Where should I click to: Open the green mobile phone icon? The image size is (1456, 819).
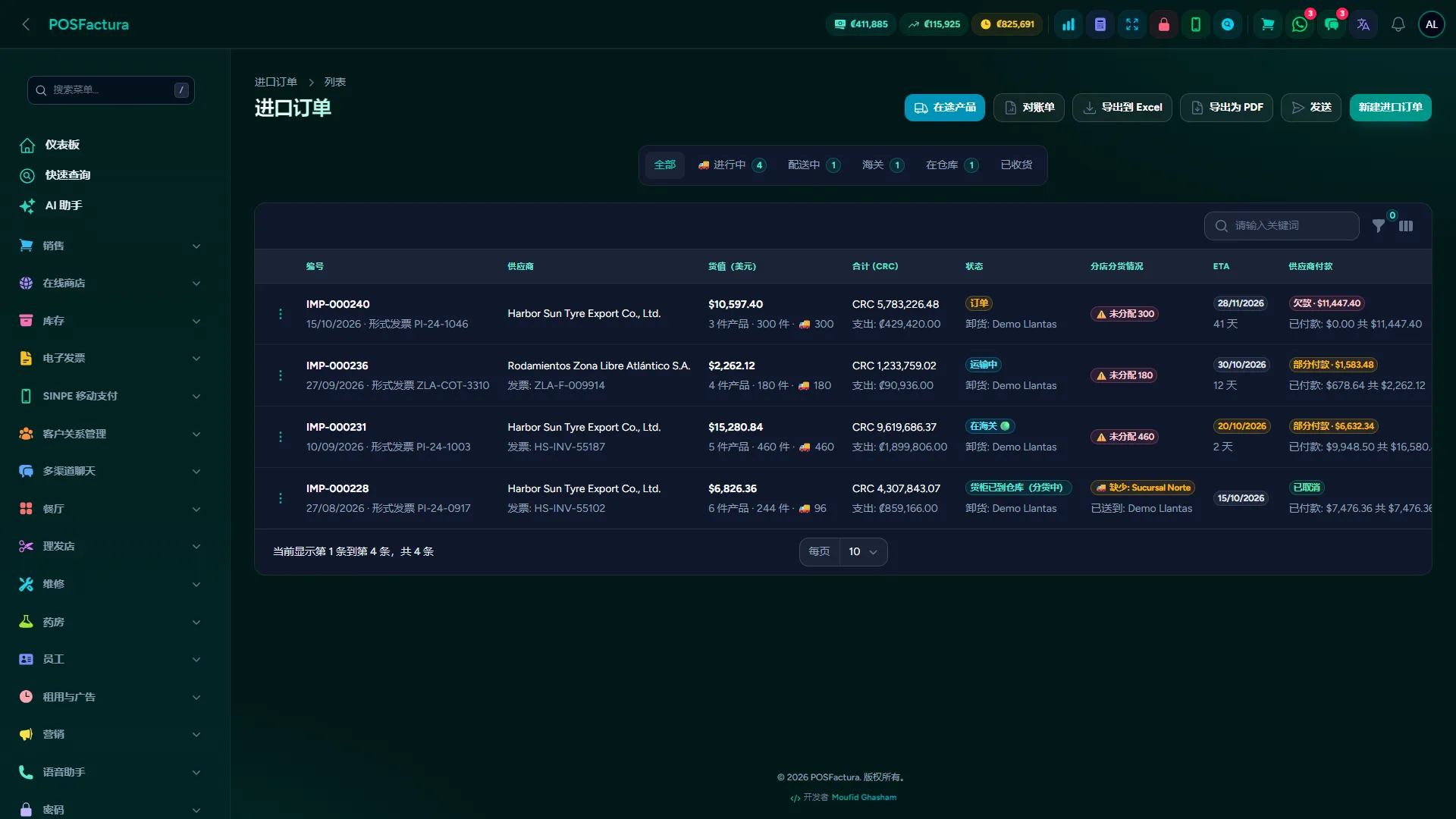click(1196, 24)
